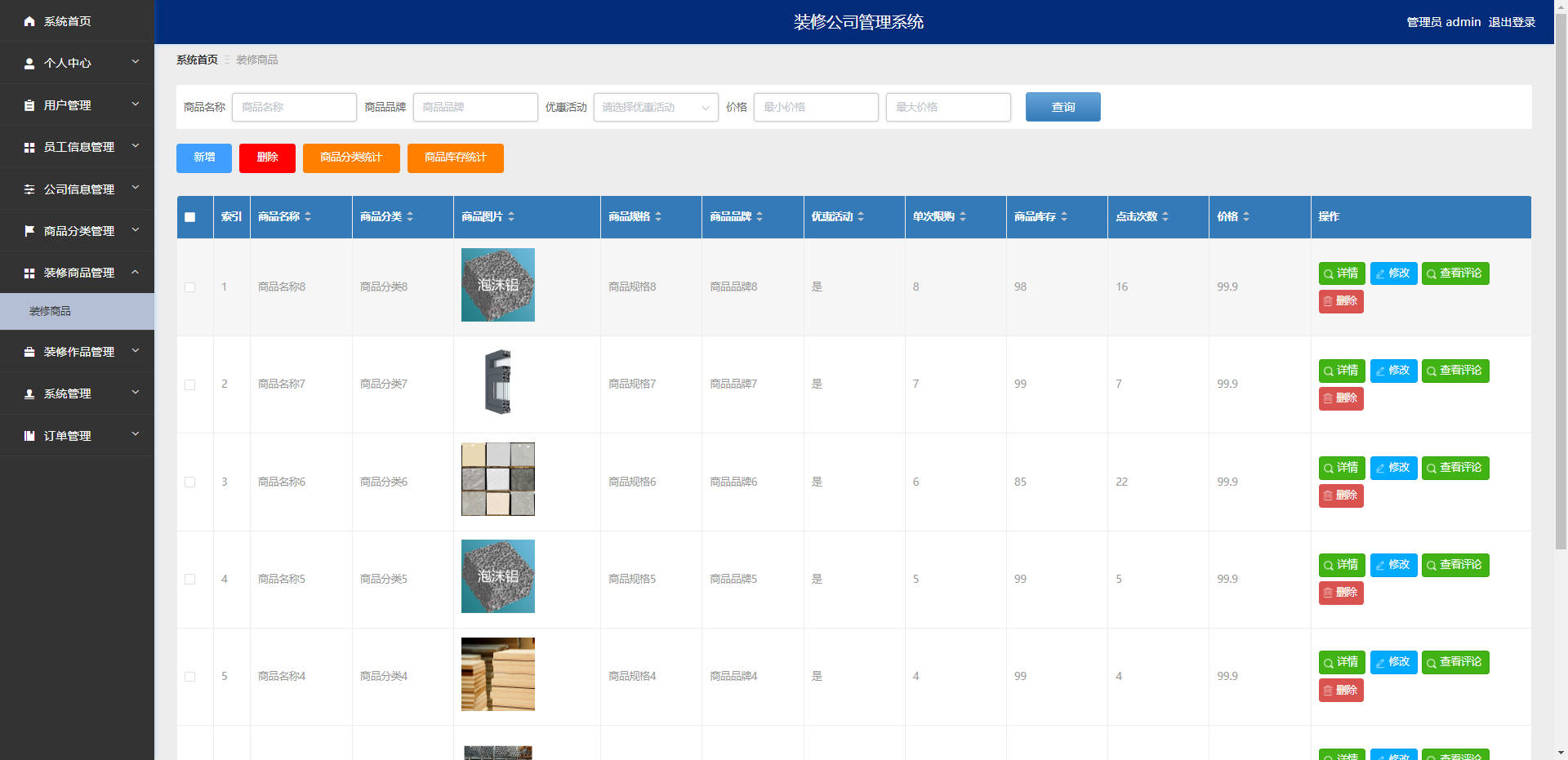Expand the 商品分类管理 menu chevron
Viewport: 1568px width, 760px height.
(136, 230)
